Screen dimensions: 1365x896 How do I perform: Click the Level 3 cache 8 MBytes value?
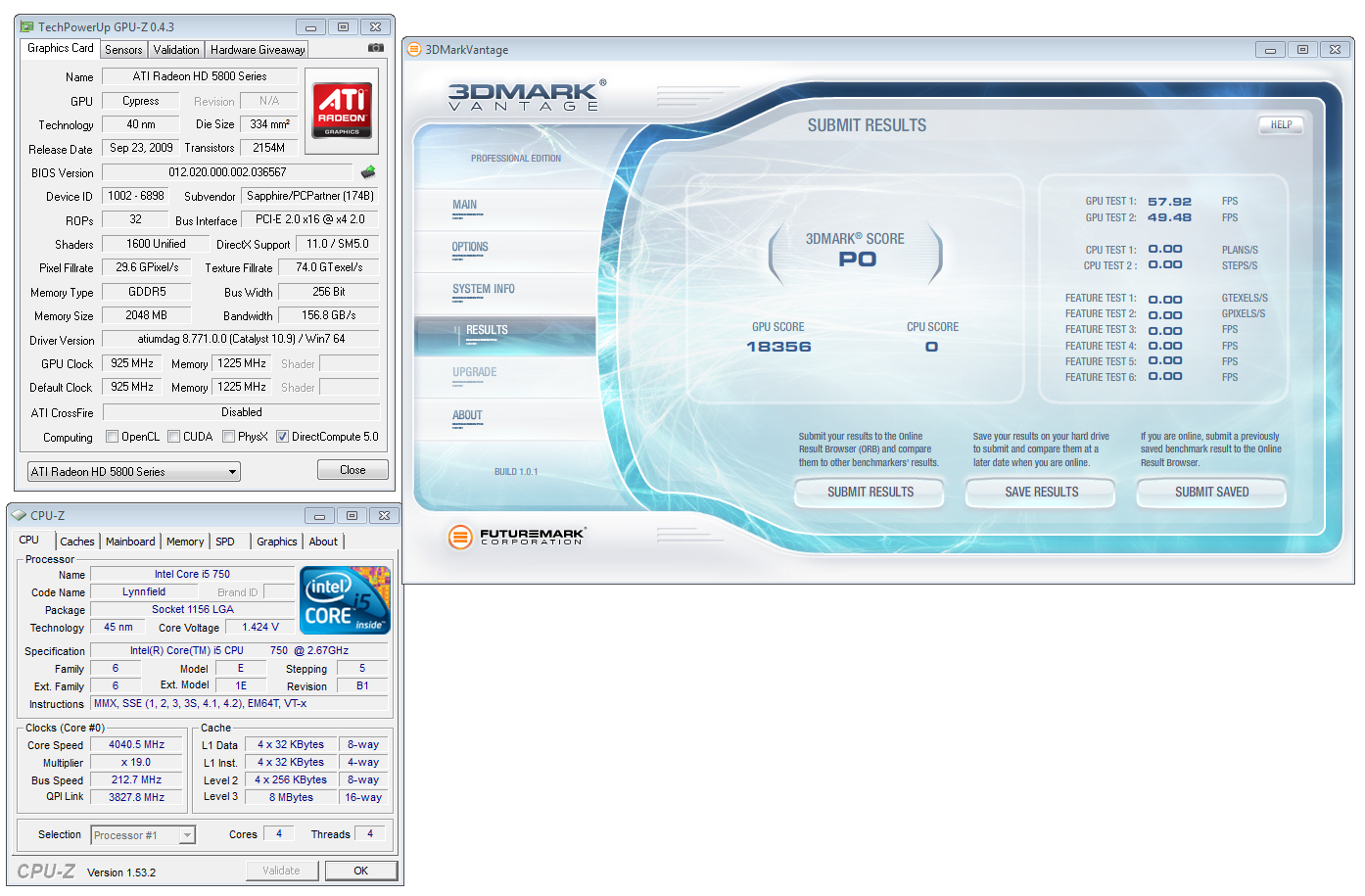point(291,797)
